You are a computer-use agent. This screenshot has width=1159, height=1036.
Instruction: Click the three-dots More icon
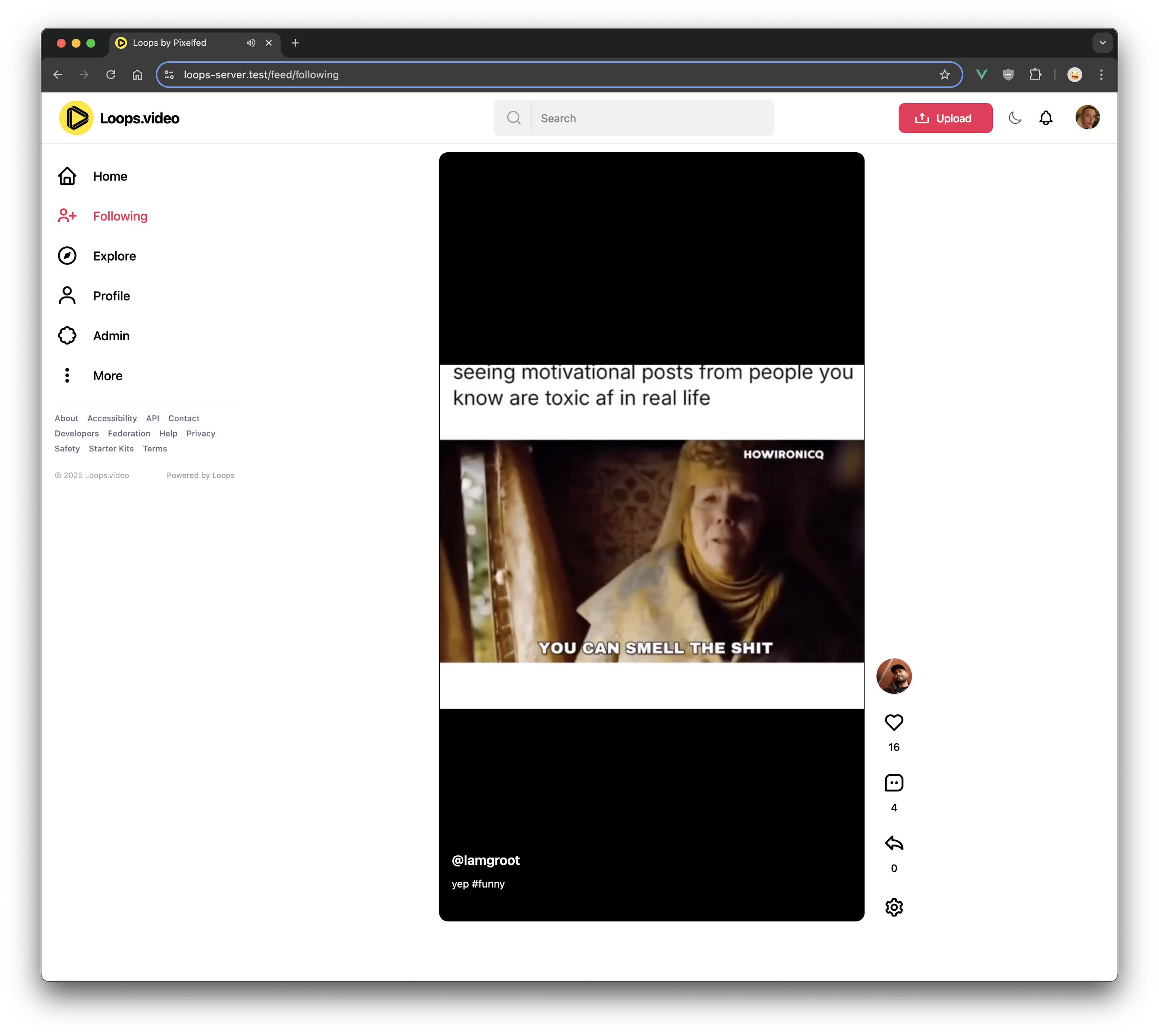coord(67,375)
